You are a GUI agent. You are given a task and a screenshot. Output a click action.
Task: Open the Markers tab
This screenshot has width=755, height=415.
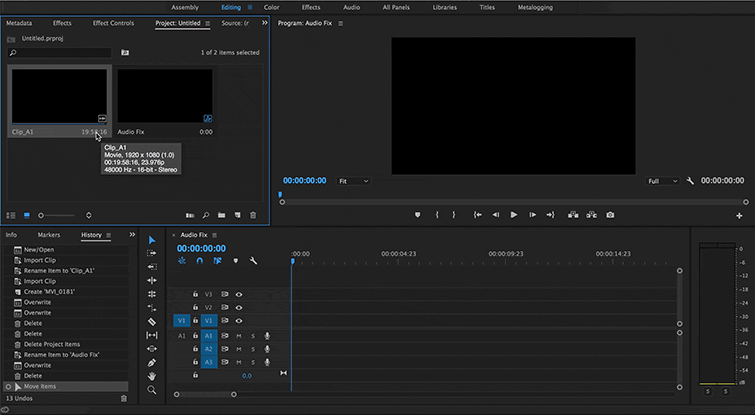pyautogui.click(x=49, y=235)
